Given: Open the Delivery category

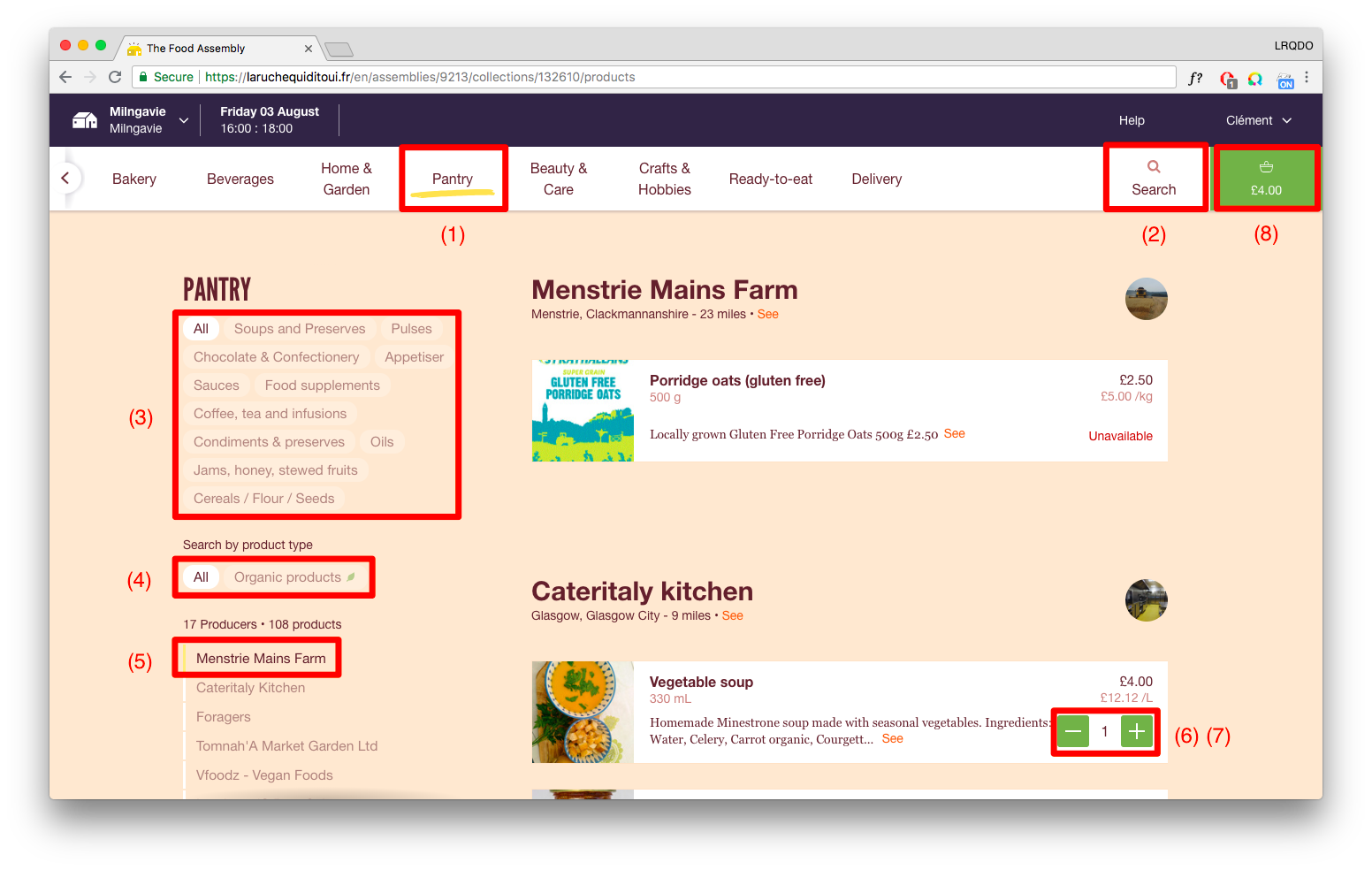Looking at the screenshot, I should click(877, 179).
